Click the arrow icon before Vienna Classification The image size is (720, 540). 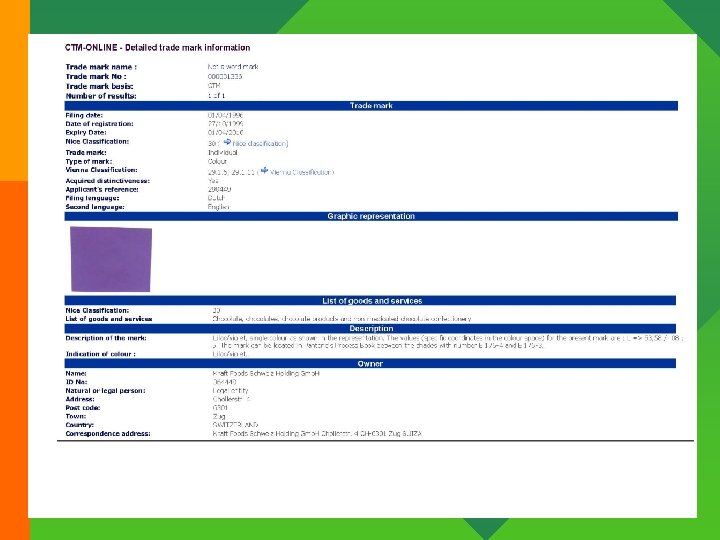click(x=264, y=171)
